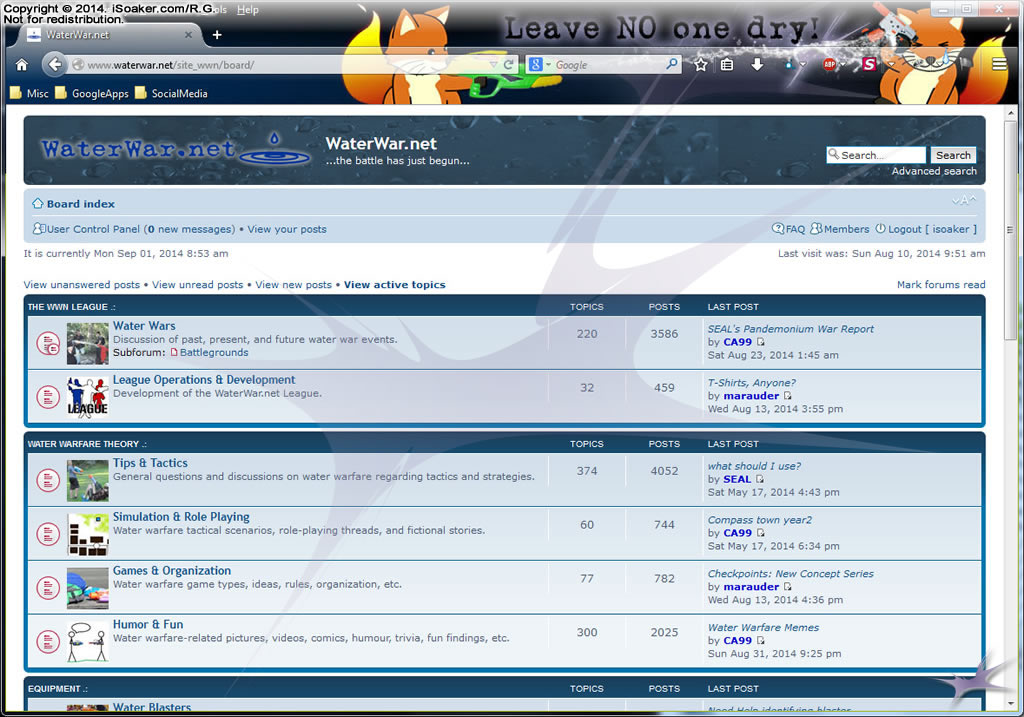Screen dimensions: 1024x717
Task: Click the change font size icon
Action: click(x=964, y=200)
